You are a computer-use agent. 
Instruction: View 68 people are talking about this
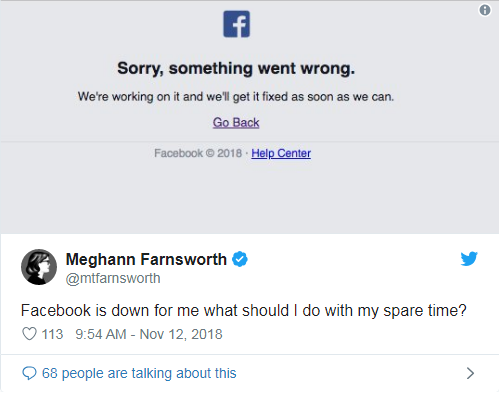tap(139, 373)
